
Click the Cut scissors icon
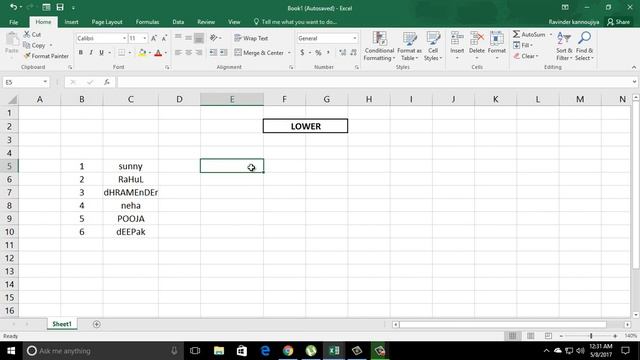[27, 34]
